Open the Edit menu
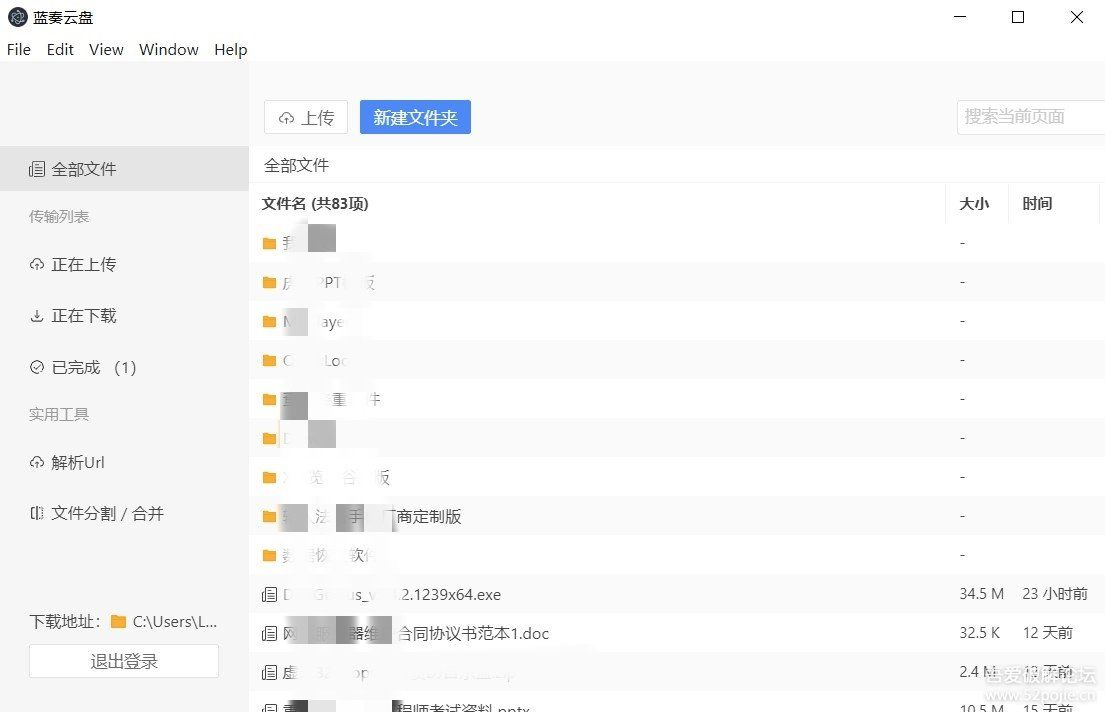Viewport: 1105px width, 712px height. coord(60,49)
